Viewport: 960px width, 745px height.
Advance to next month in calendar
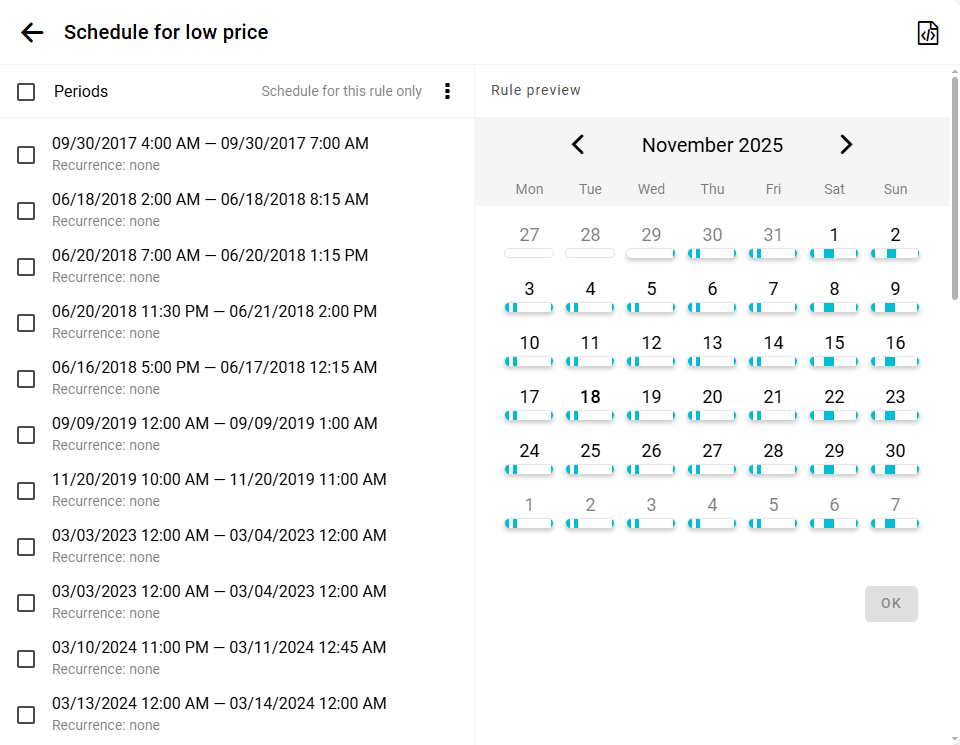pyautogui.click(x=846, y=145)
